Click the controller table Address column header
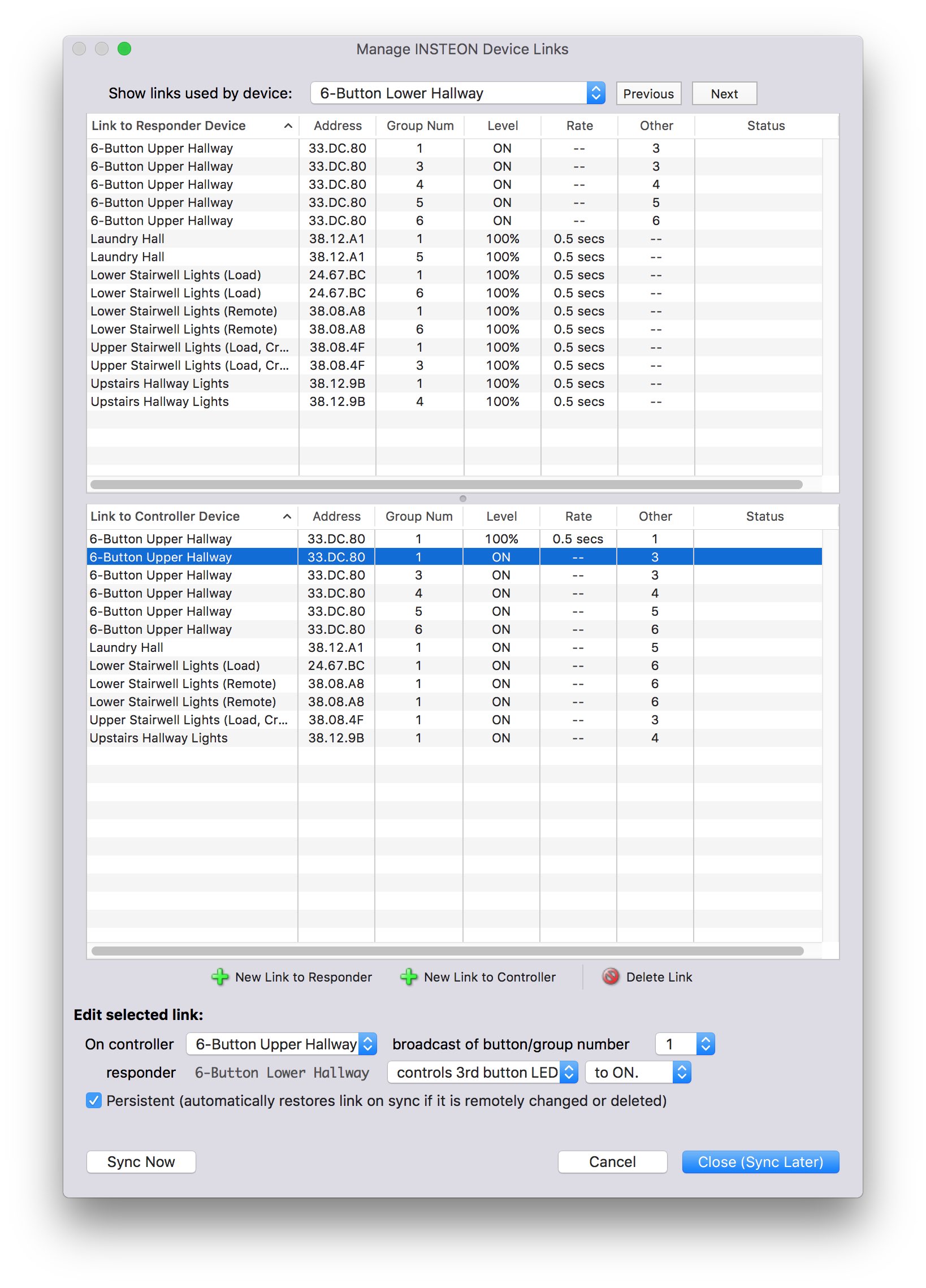This screenshot has width=926, height=1288. point(336,516)
